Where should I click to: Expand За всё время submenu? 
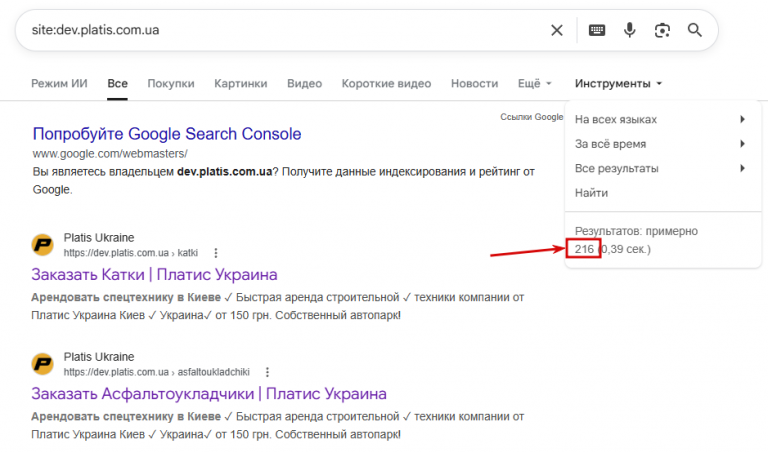tap(660, 143)
